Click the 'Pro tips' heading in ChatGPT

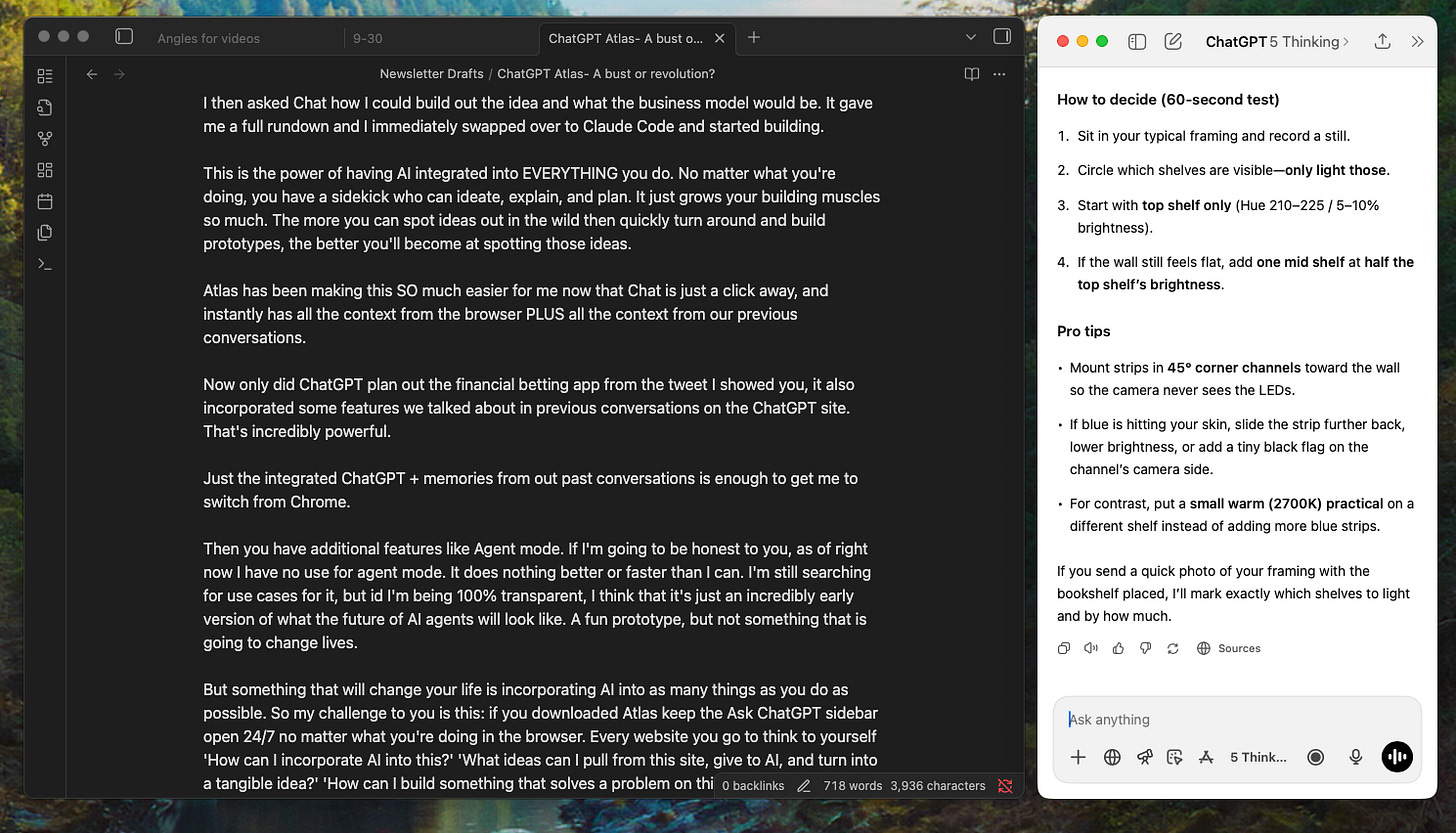[1084, 331]
